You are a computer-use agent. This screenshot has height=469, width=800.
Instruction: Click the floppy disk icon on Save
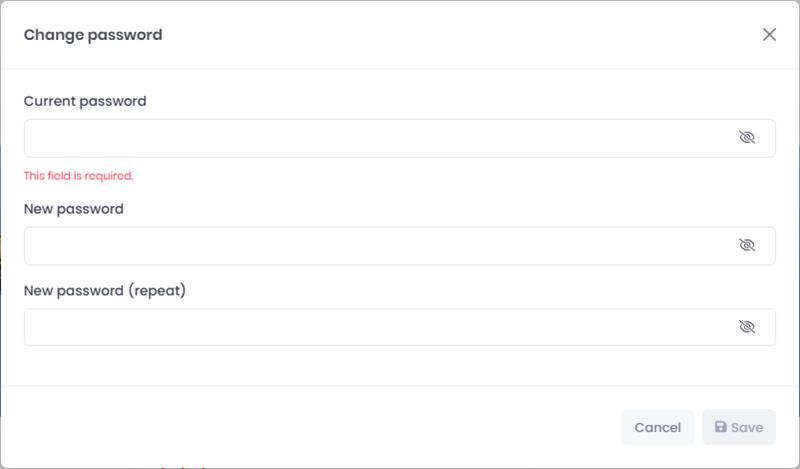720,427
